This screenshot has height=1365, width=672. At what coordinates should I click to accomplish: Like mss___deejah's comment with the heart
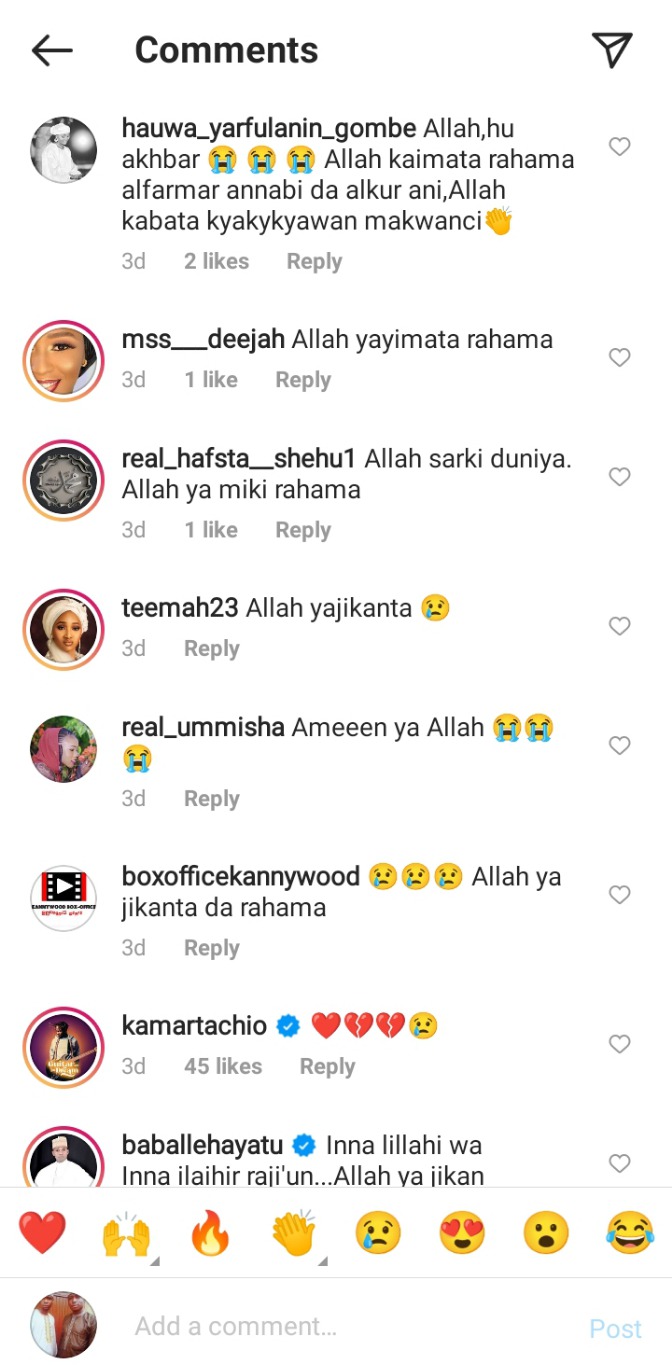[x=620, y=357]
